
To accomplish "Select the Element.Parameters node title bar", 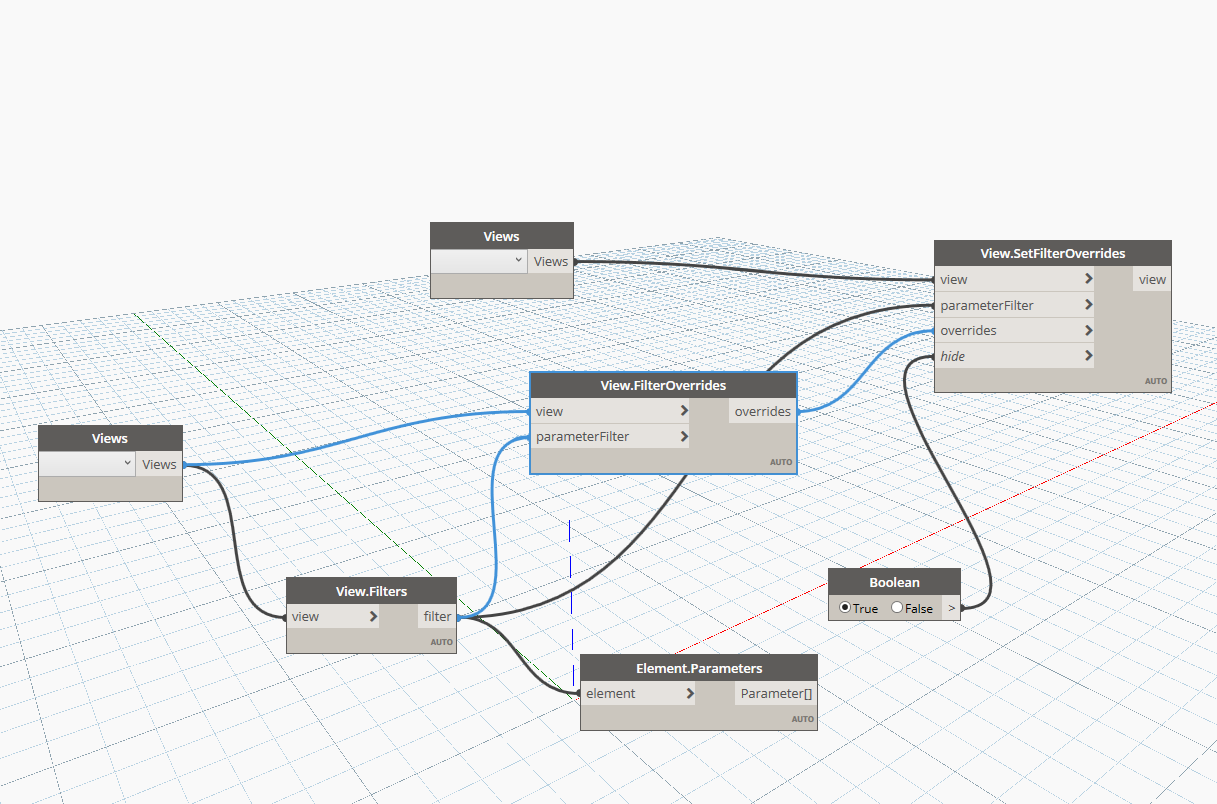I will [698, 668].
